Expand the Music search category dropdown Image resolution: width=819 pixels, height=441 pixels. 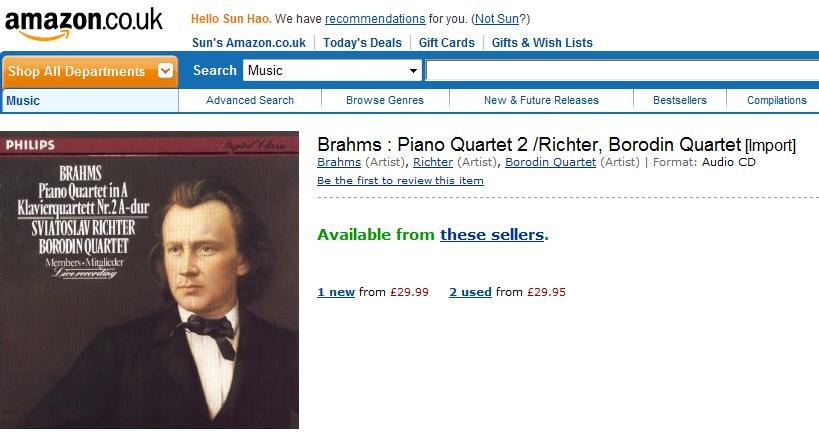332,70
